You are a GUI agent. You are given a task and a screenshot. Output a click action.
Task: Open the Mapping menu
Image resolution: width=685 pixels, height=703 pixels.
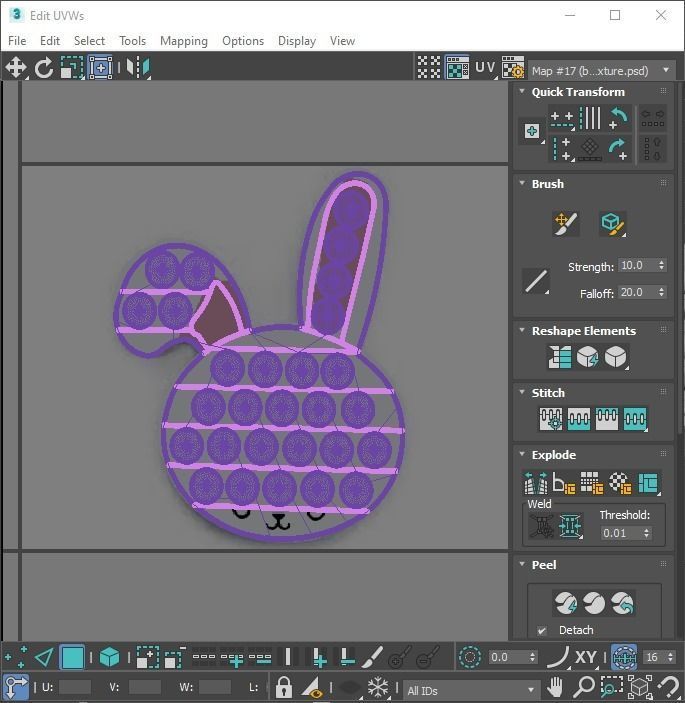[184, 41]
